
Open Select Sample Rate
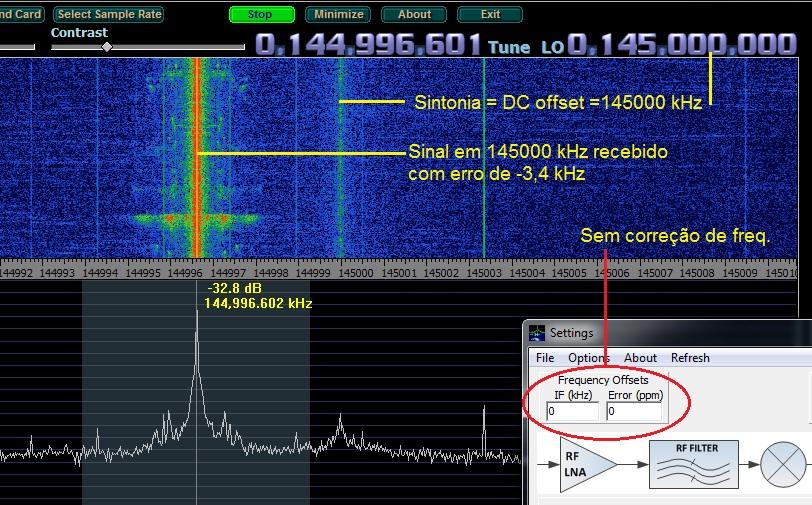click(x=109, y=15)
